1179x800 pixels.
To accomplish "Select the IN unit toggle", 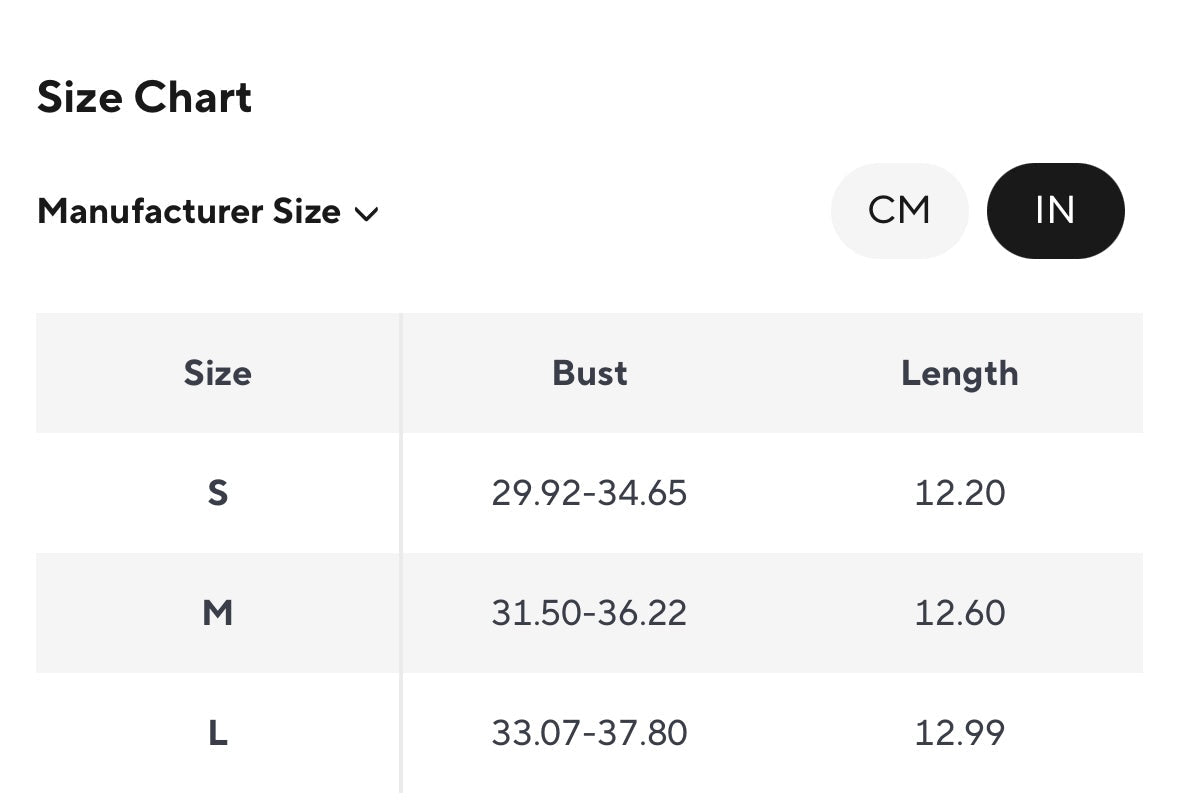I will pyautogui.click(x=1055, y=211).
